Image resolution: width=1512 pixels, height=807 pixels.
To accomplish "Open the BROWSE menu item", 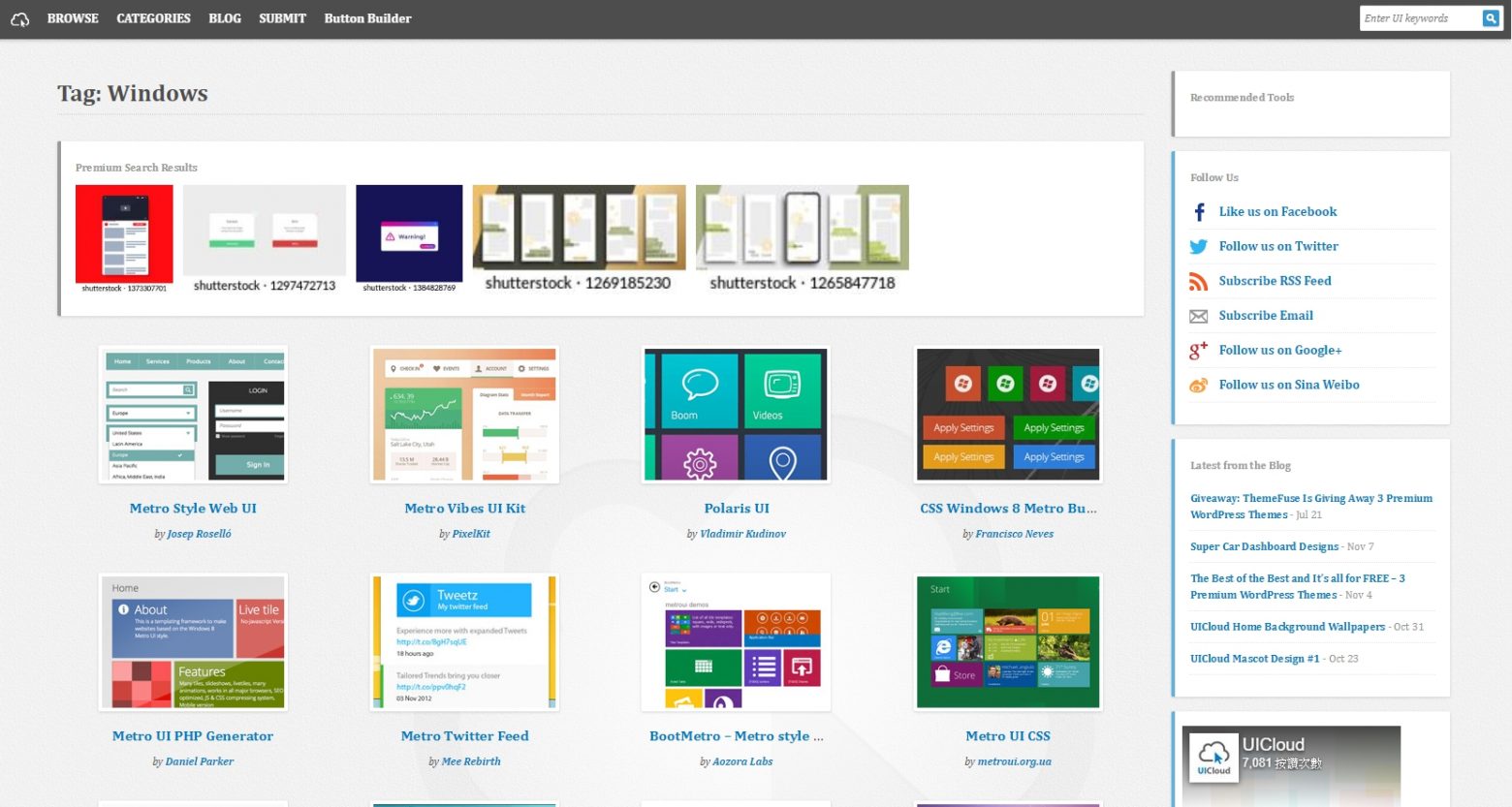I will pyautogui.click(x=73, y=18).
